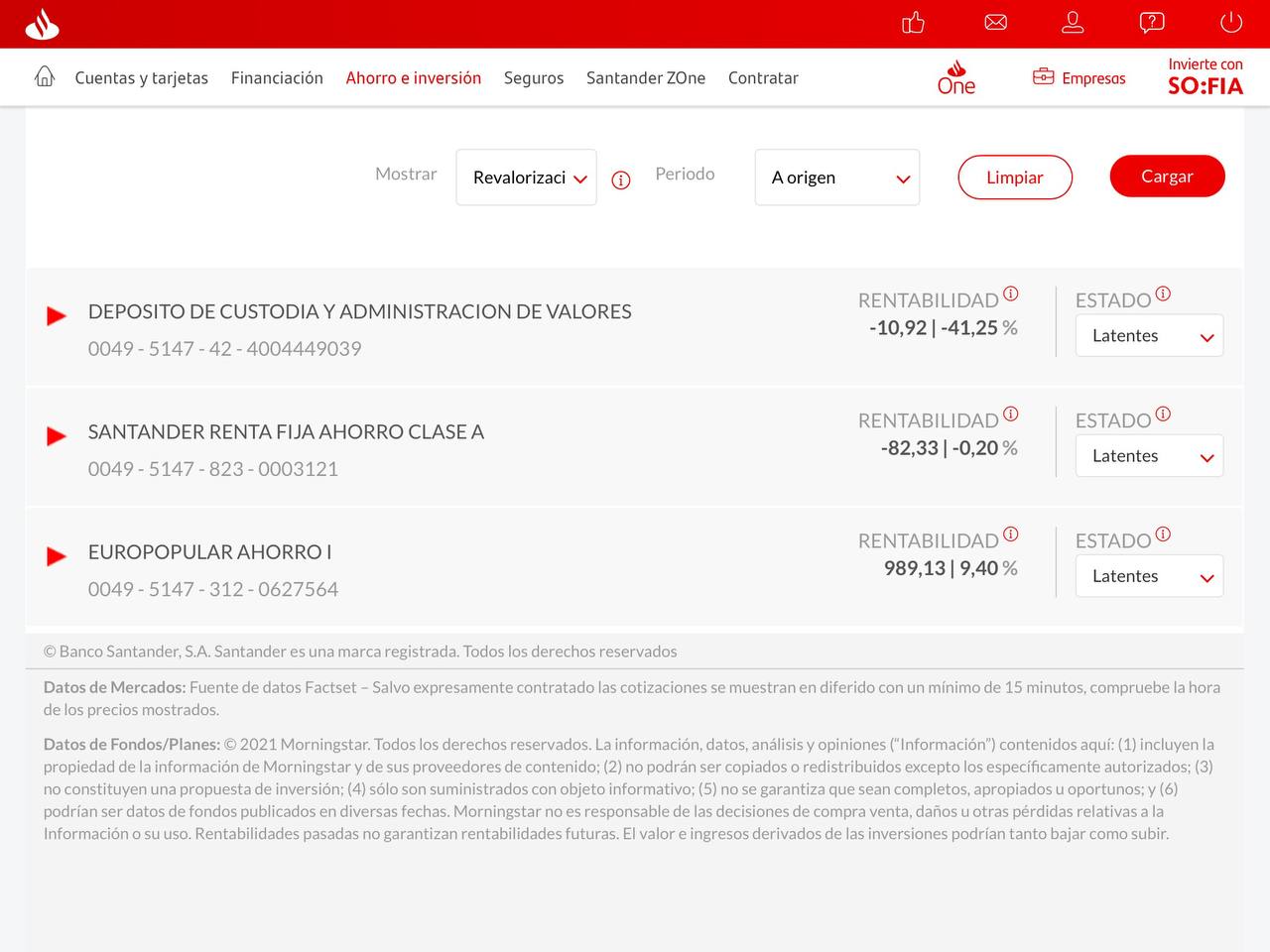Click the Santander flame logo

[x=42, y=24]
